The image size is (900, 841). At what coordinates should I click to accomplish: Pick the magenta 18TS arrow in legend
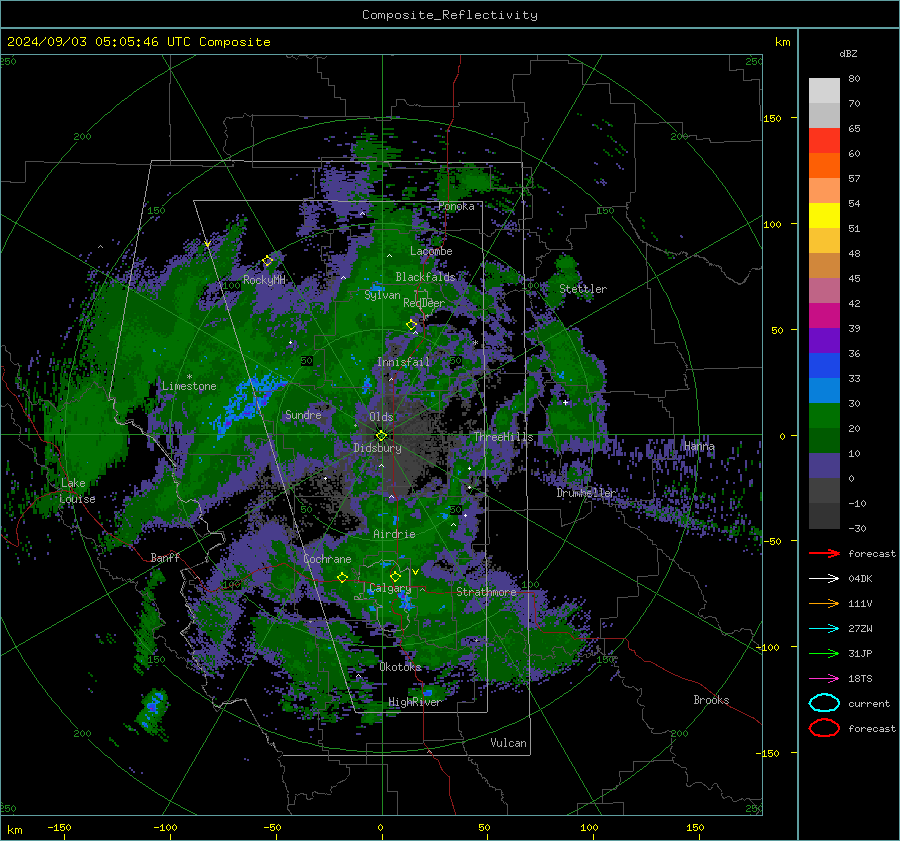coord(824,678)
